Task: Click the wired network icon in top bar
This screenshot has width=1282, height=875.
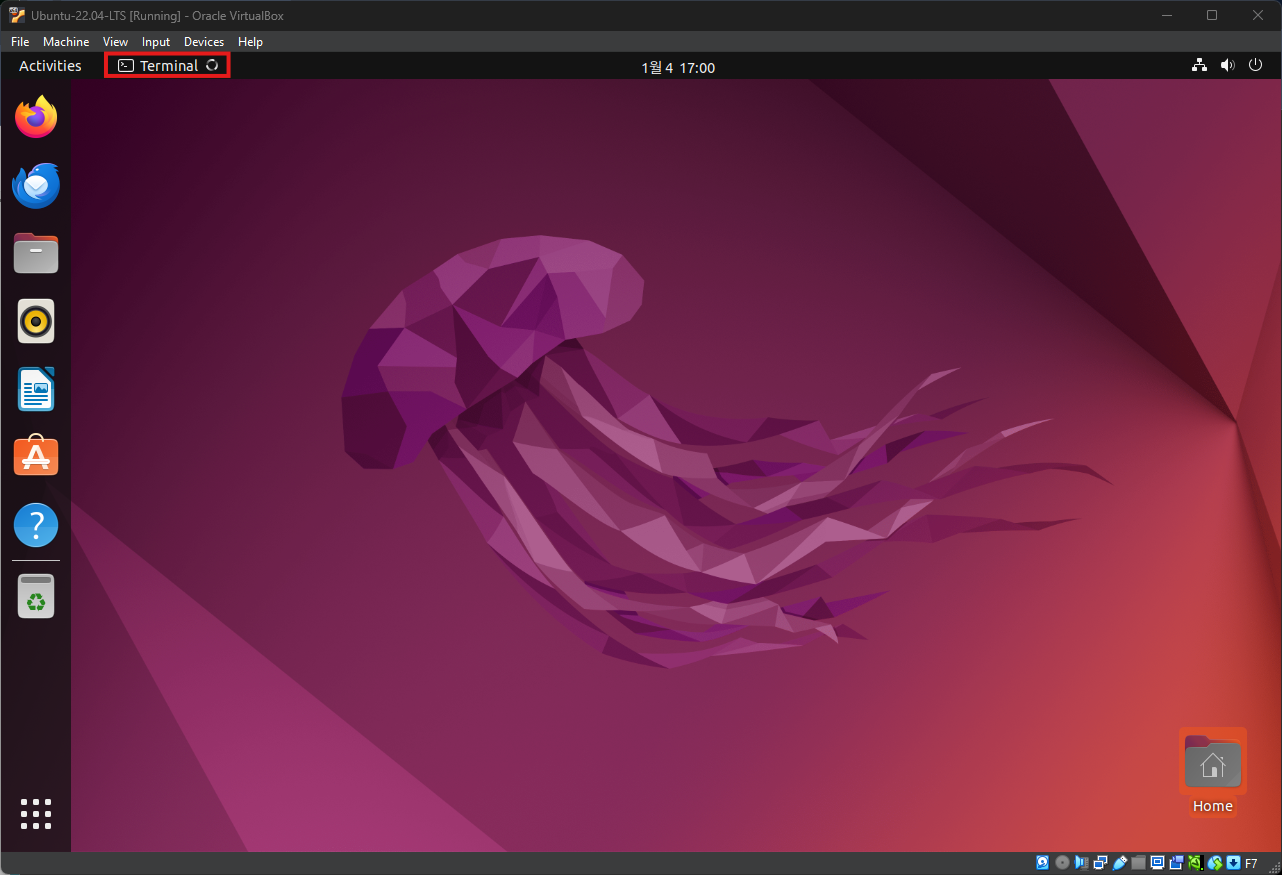Action: point(1199,66)
